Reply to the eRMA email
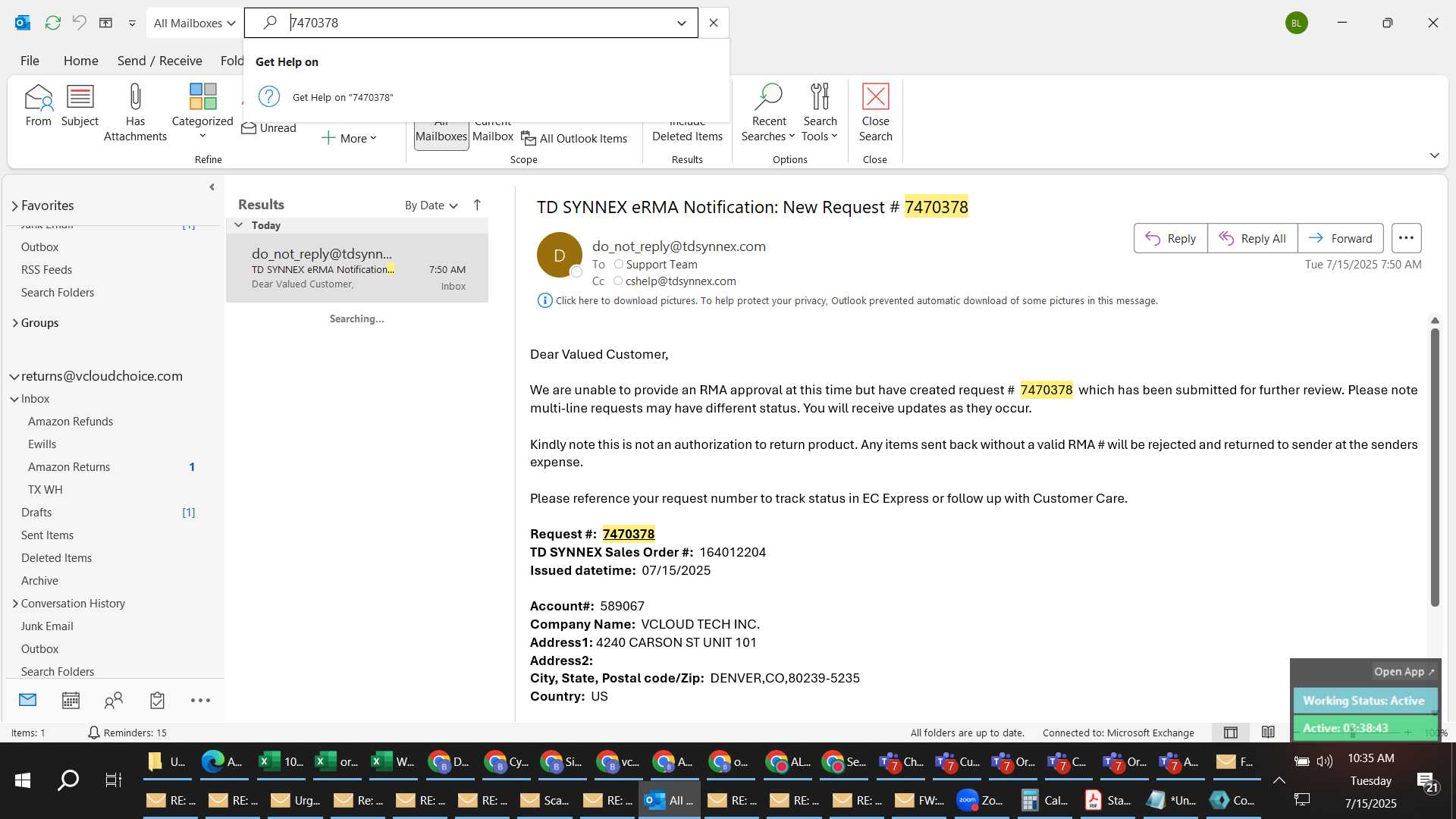This screenshot has width=1456, height=819. 1170,238
